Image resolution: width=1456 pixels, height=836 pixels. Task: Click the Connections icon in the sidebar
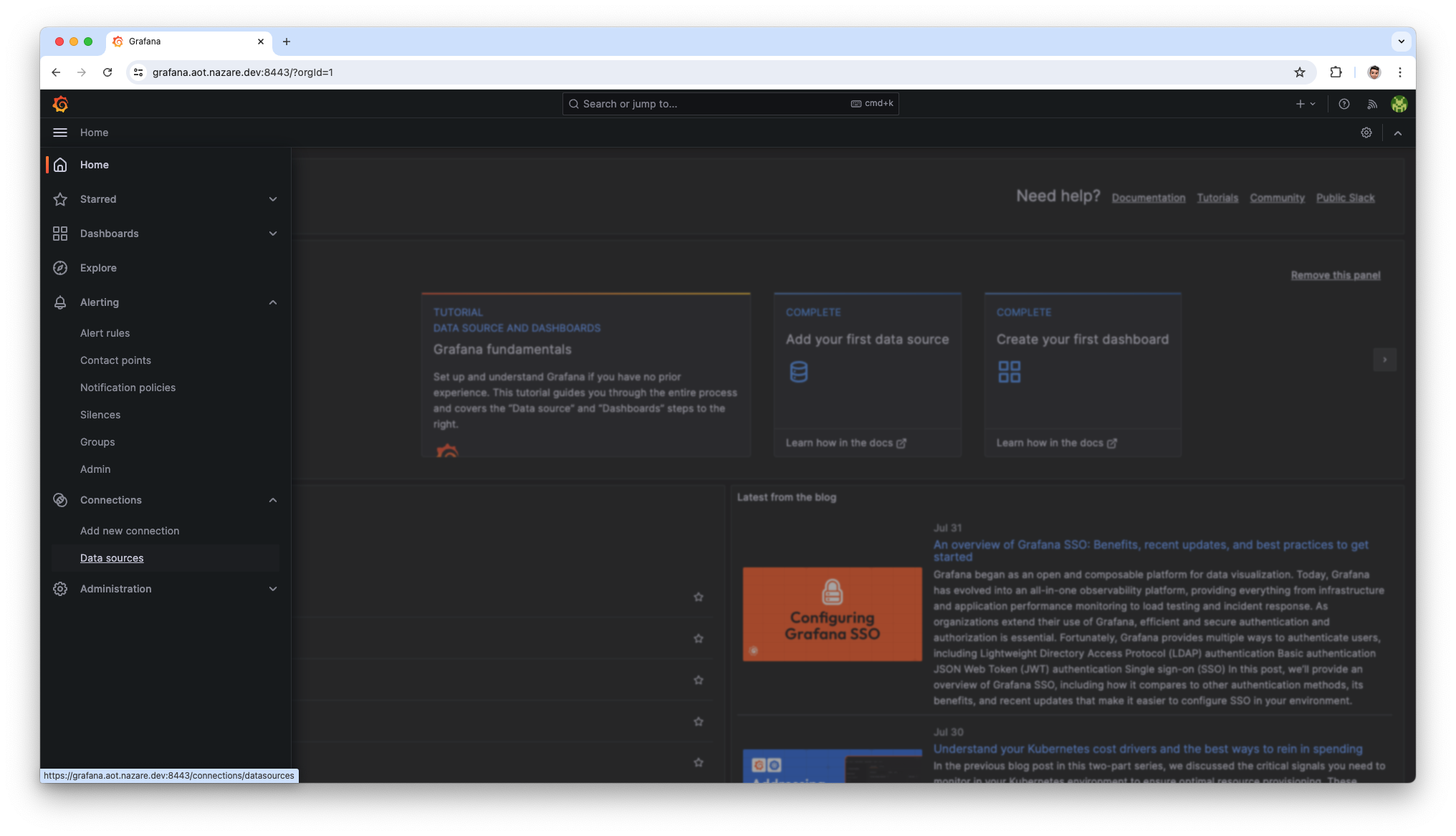(60, 500)
